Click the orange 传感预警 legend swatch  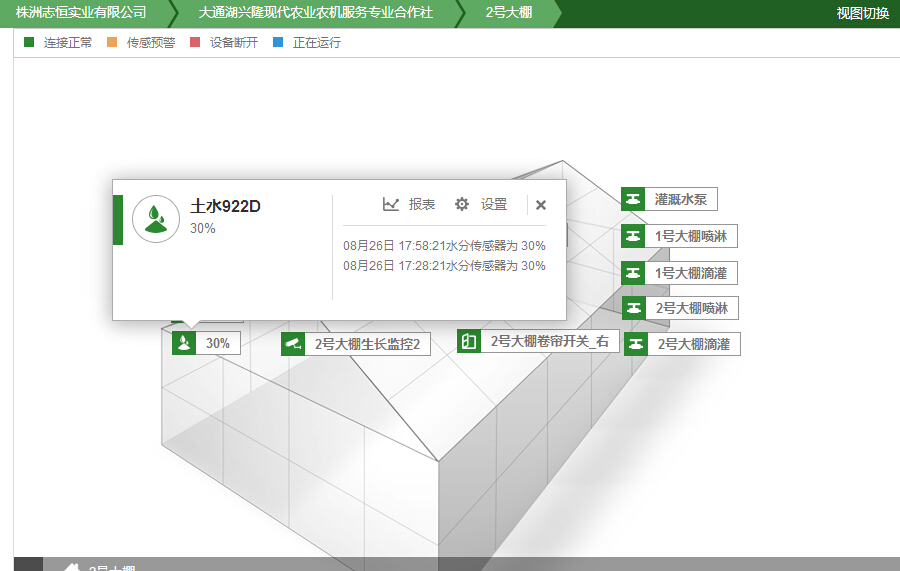click(112, 43)
